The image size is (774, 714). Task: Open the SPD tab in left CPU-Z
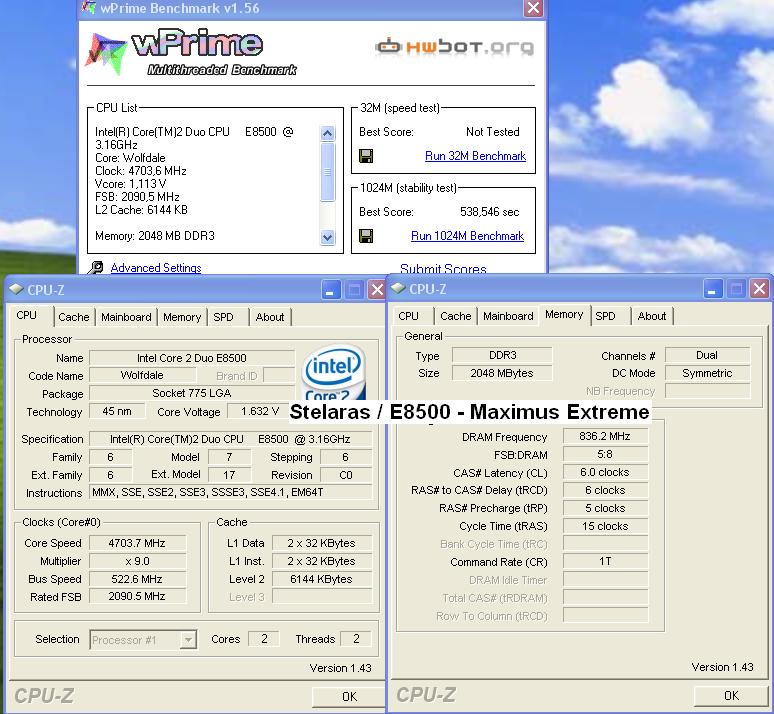coord(223,317)
